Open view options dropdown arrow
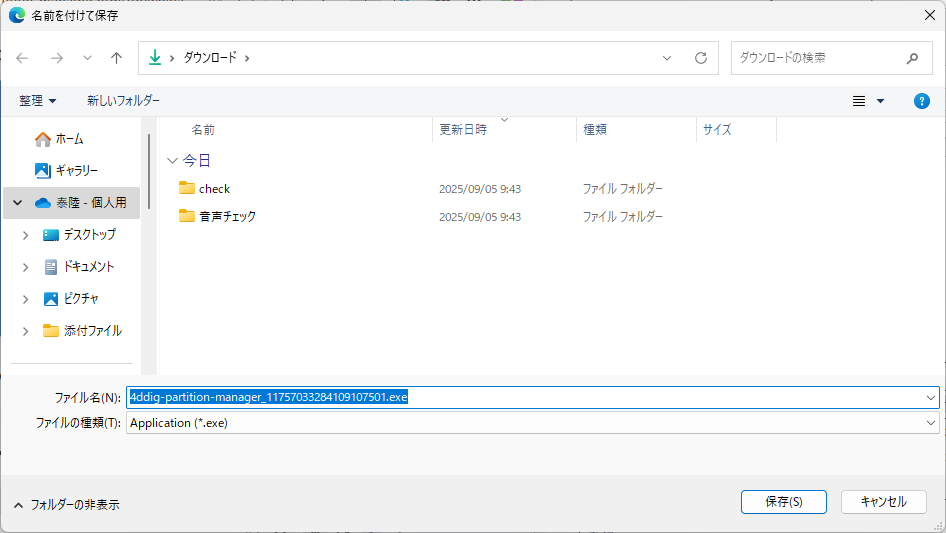This screenshot has width=946, height=533. pos(880,101)
